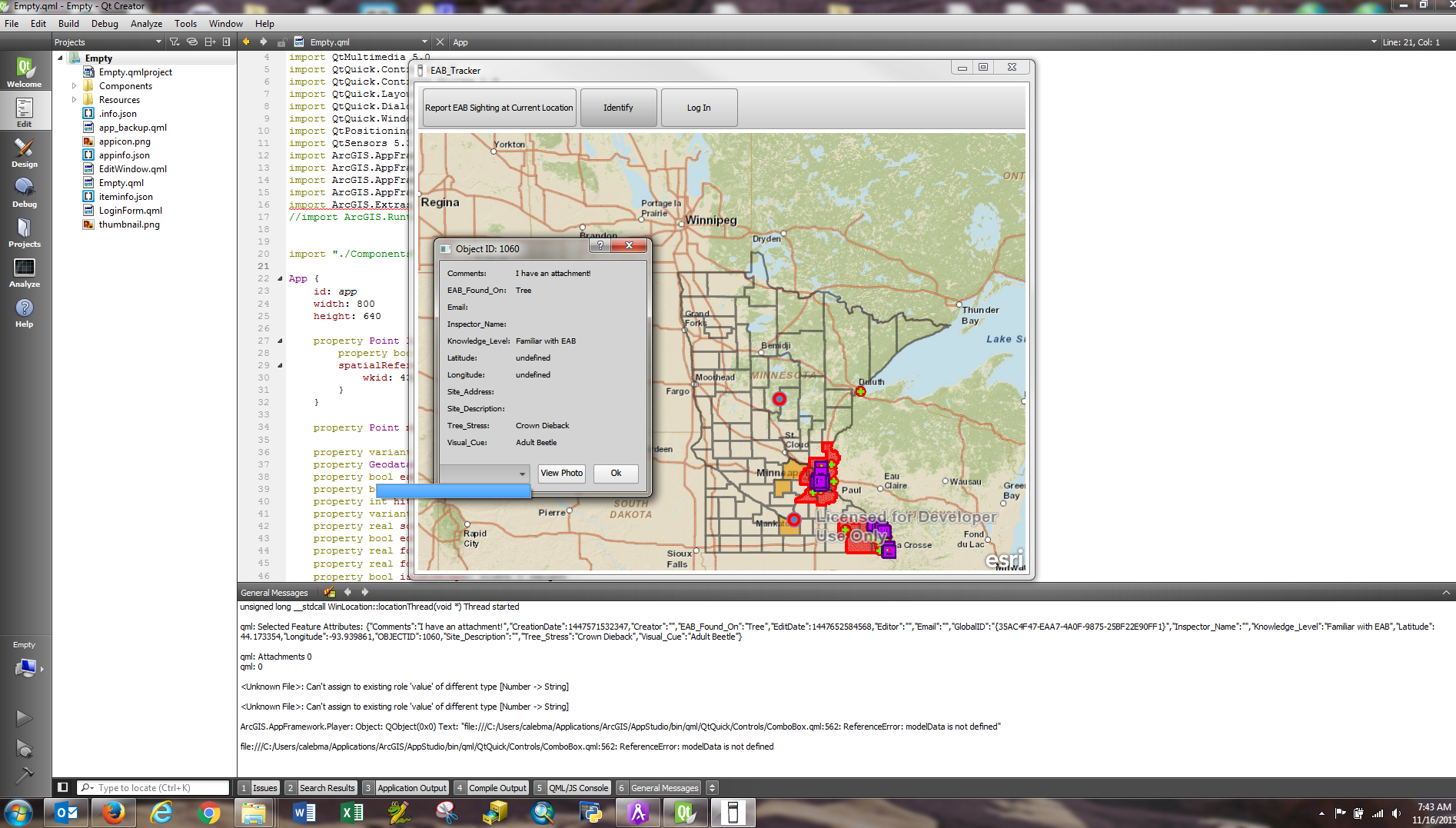Switch to Debug mode
The height and width of the screenshot is (828, 1456).
pyautogui.click(x=25, y=192)
